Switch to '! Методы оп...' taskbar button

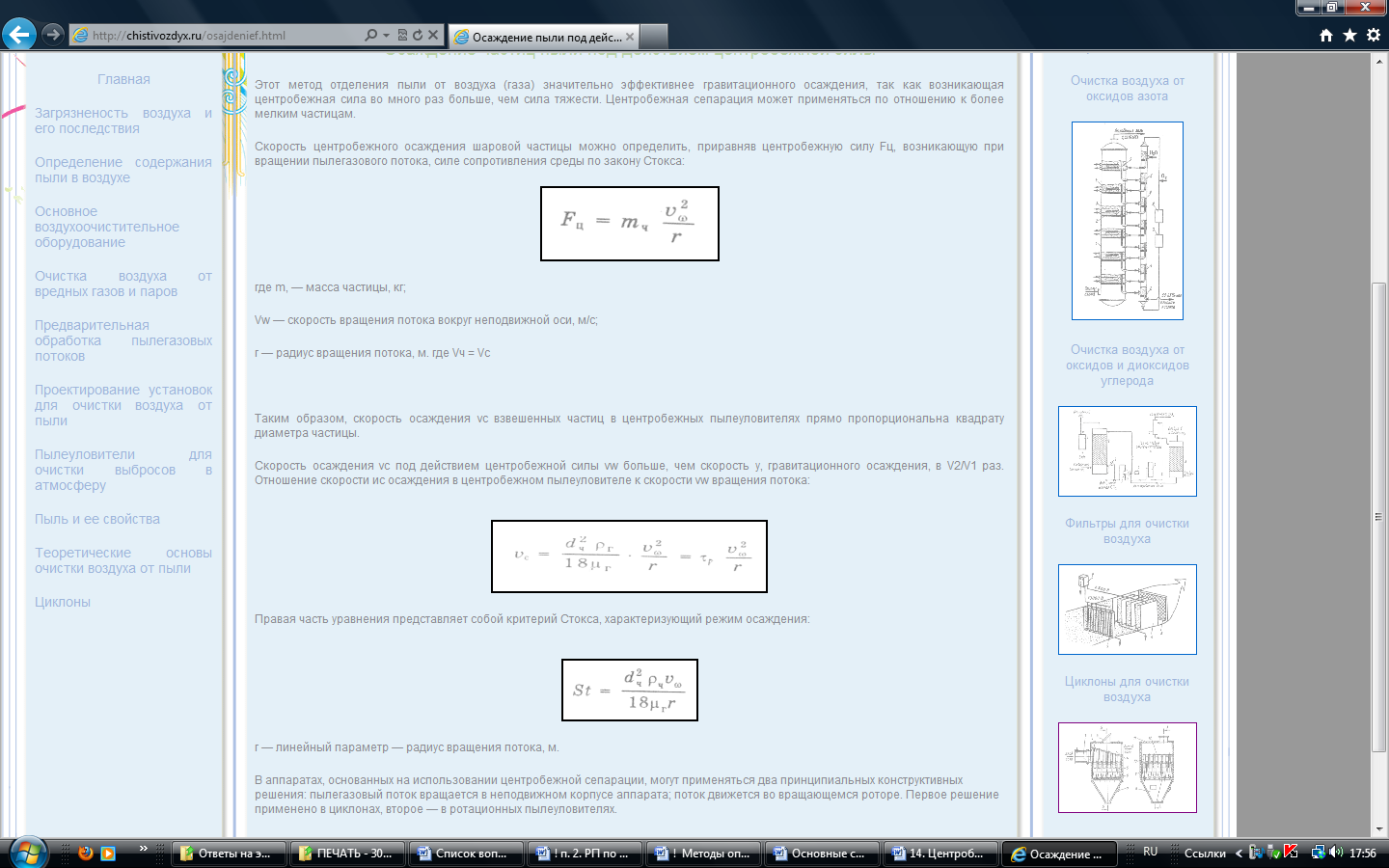tap(704, 854)
